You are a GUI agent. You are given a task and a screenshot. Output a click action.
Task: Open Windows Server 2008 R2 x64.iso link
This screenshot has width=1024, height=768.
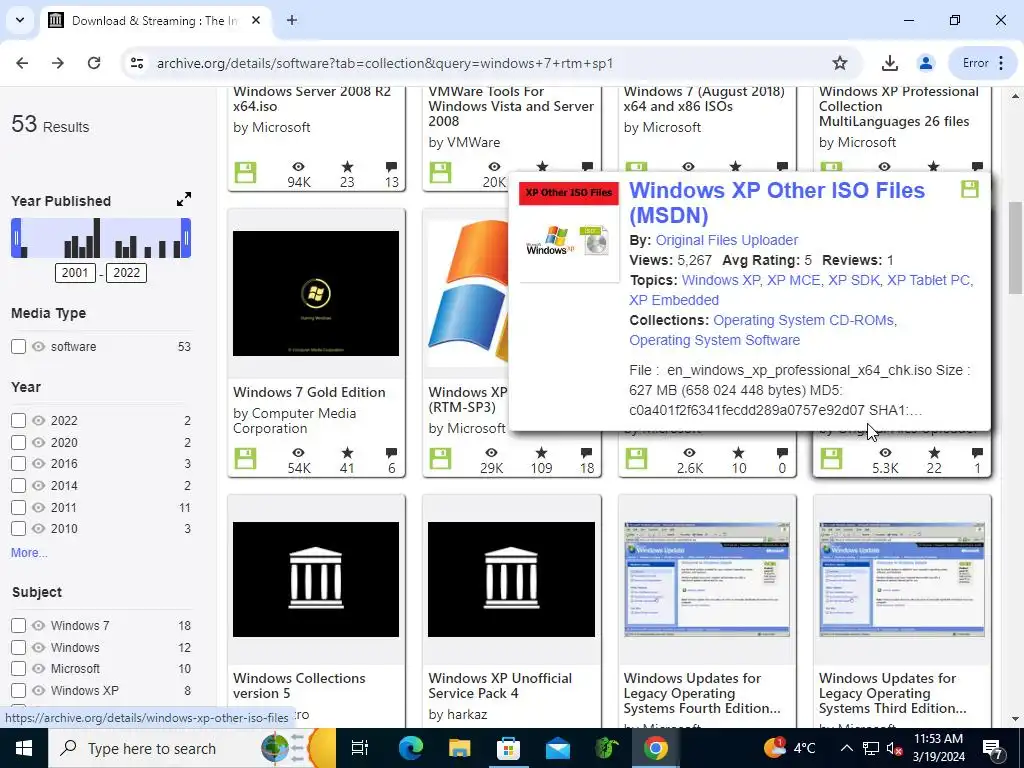click(x=312, y=99)
